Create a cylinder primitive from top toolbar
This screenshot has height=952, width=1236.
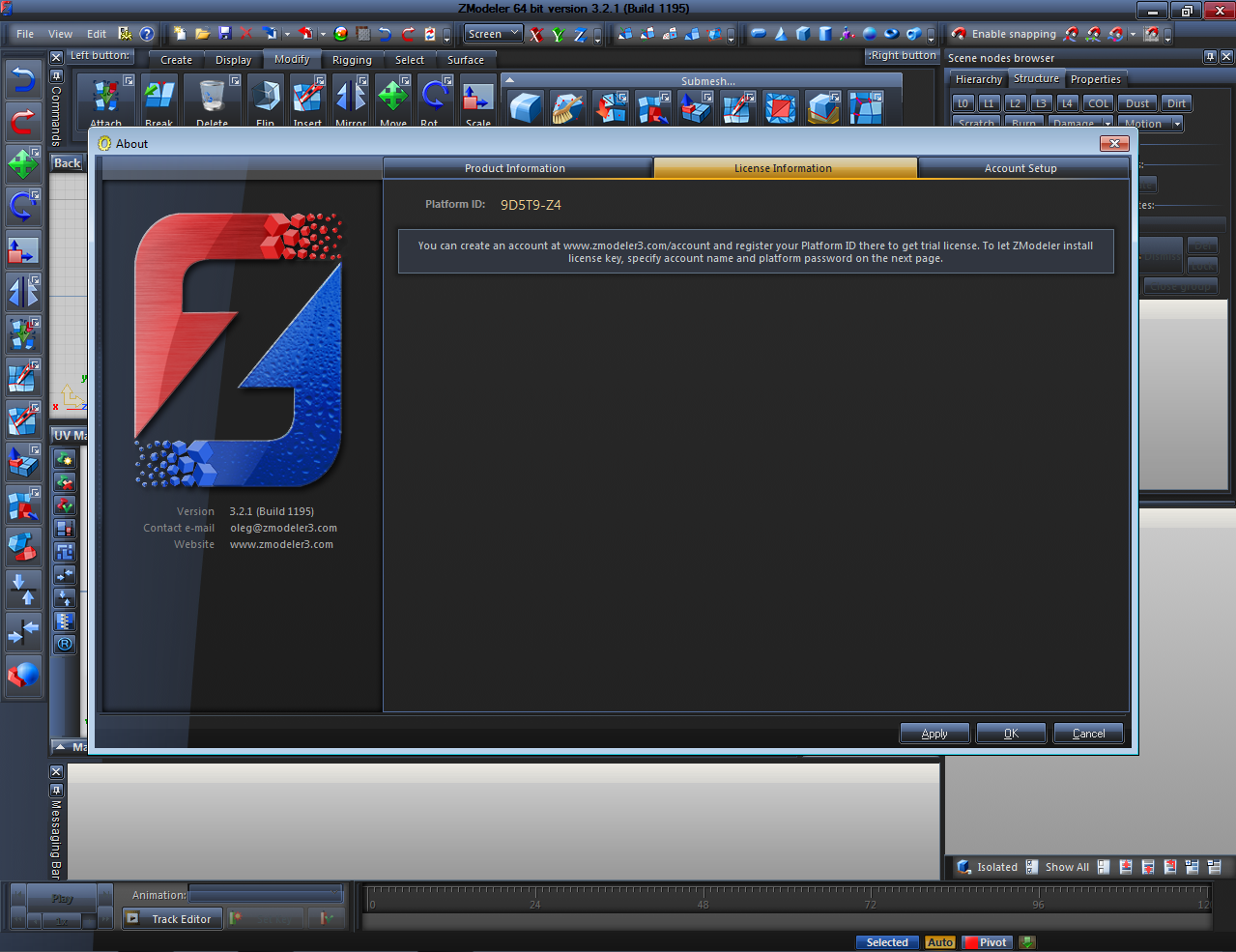click(824, 34)
